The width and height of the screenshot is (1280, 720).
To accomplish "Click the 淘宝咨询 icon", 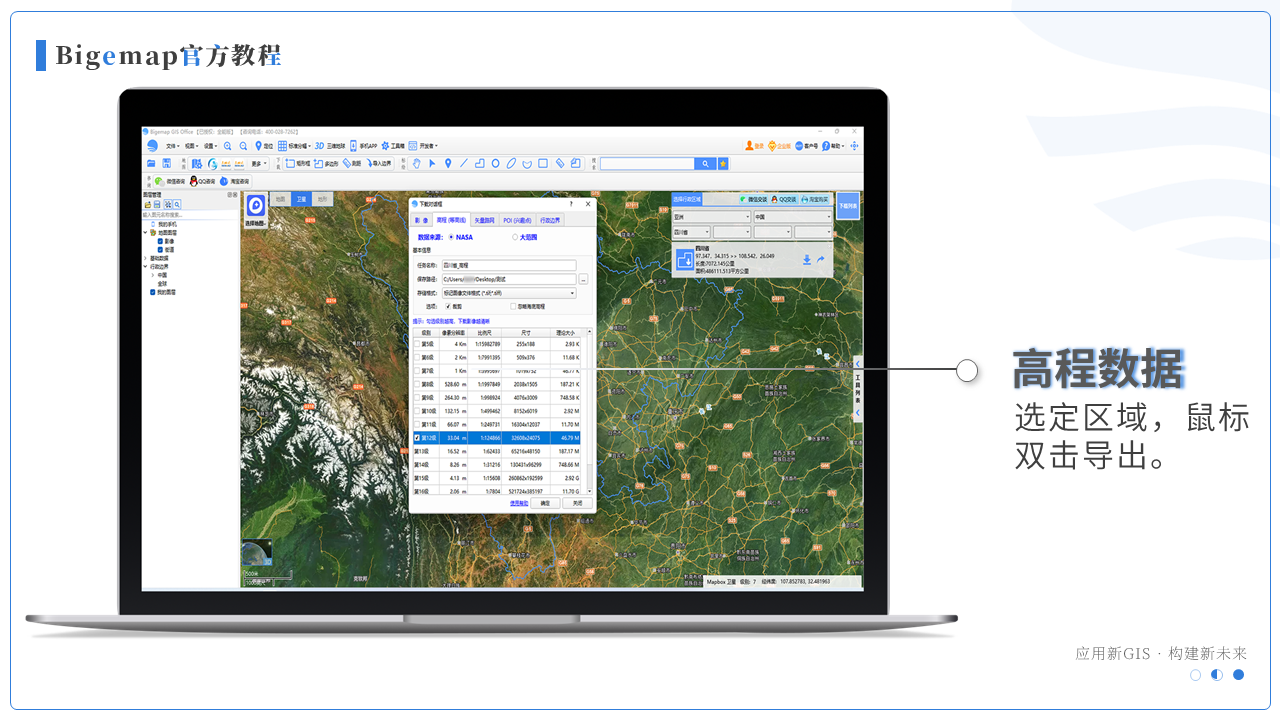I will coord(224,181).
